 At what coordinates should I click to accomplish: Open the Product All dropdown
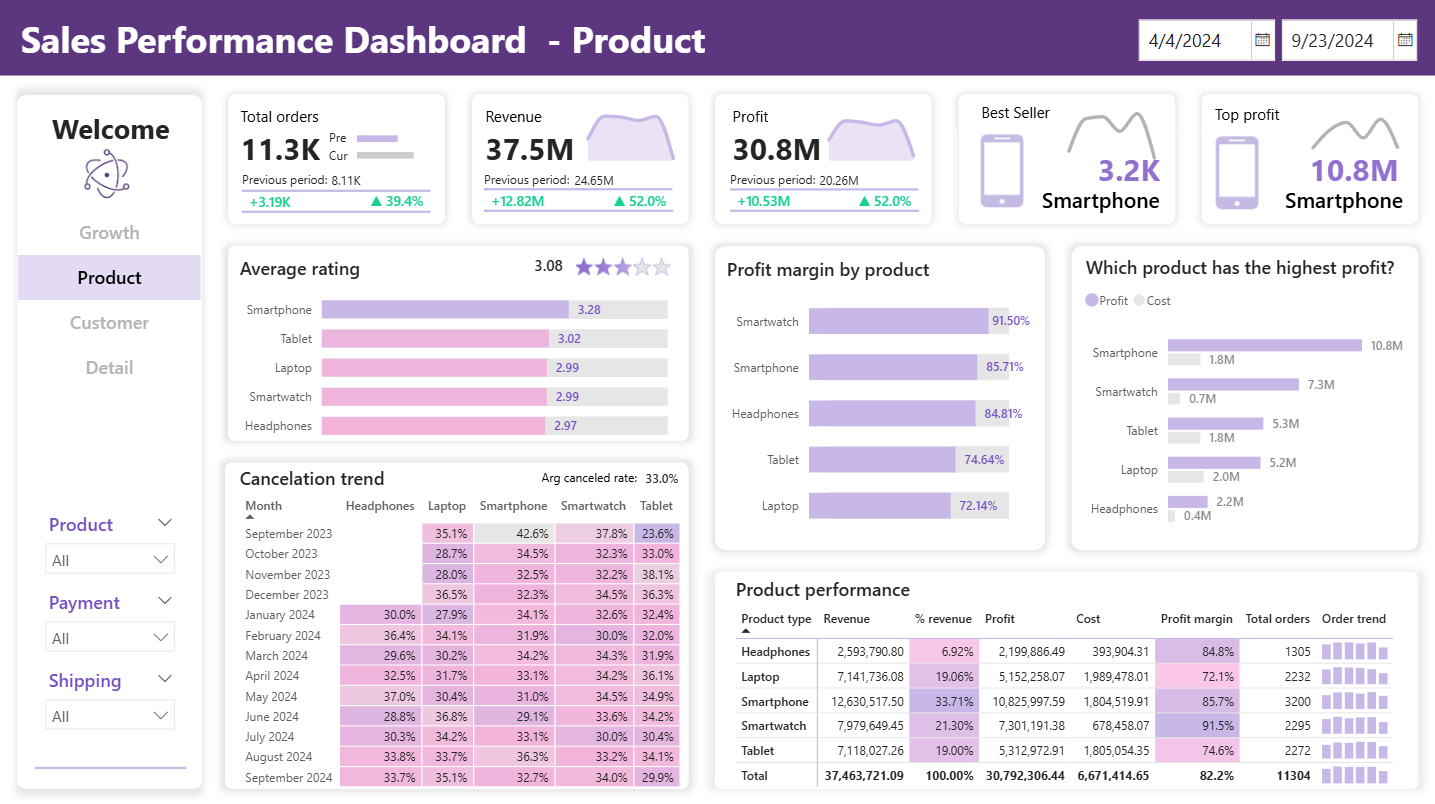110,560
